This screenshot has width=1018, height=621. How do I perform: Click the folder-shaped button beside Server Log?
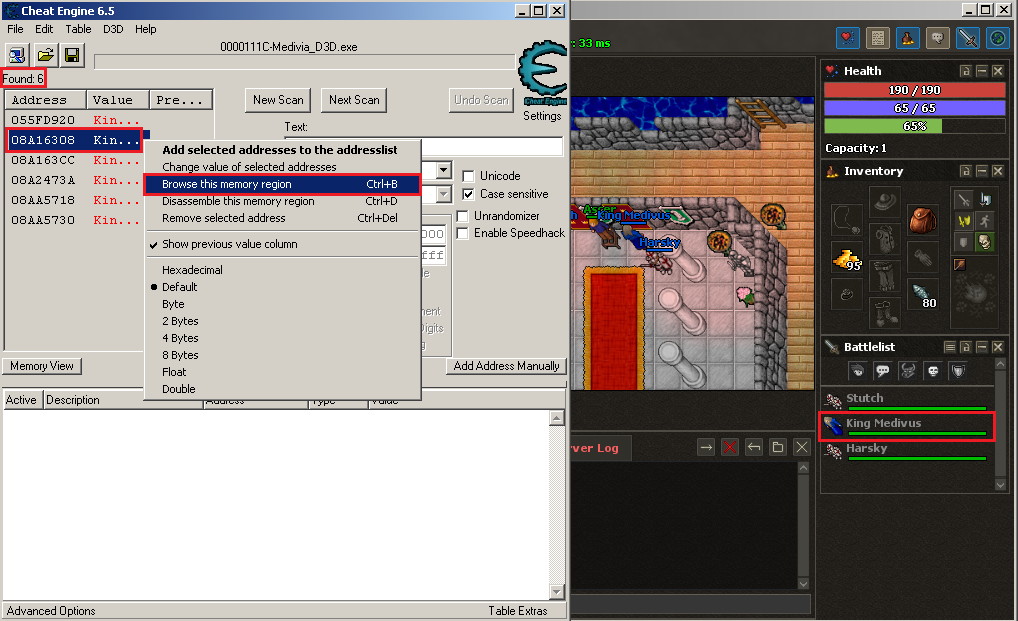pyautogui.click(x=778, y=447)
